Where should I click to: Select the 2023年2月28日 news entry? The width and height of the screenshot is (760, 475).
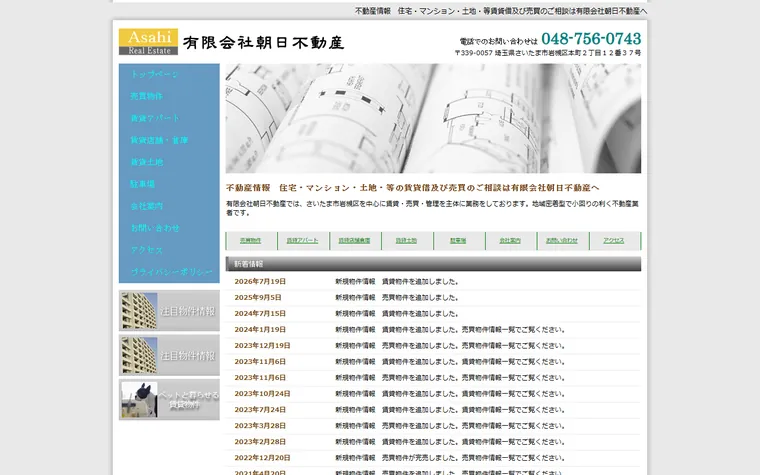(x=433, y=442)
